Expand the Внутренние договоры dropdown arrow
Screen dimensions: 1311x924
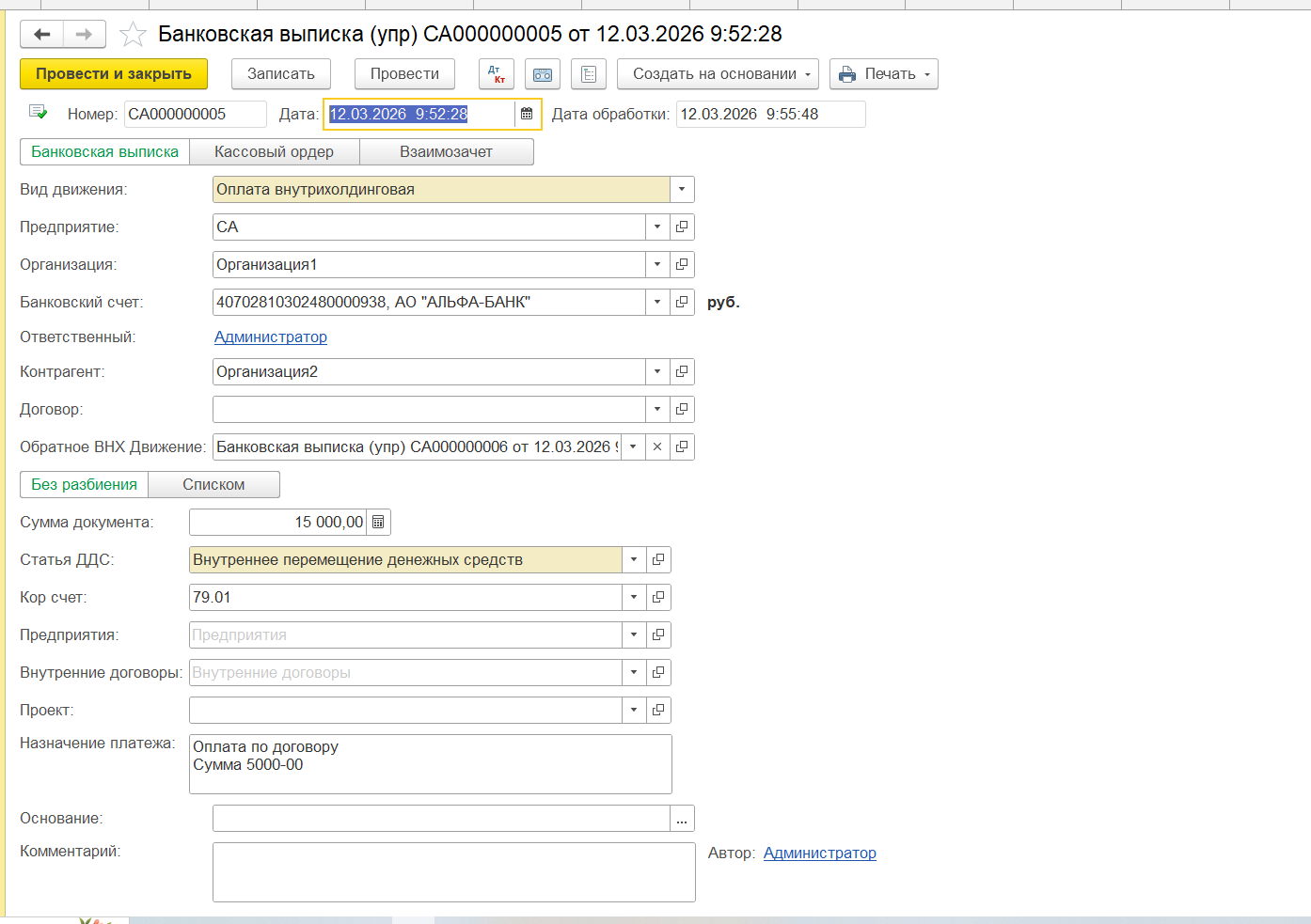pos(634,672)
